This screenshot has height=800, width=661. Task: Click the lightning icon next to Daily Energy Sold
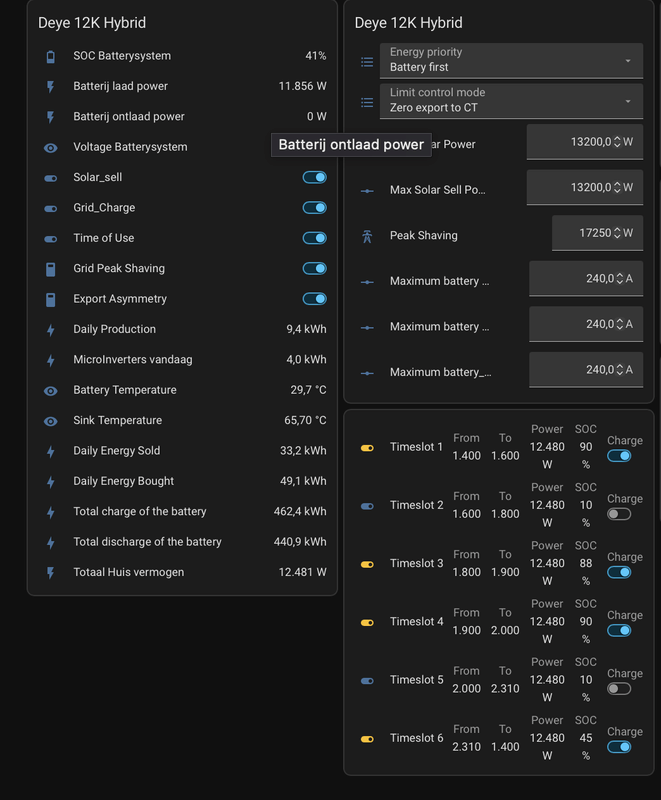pos(50,452)
